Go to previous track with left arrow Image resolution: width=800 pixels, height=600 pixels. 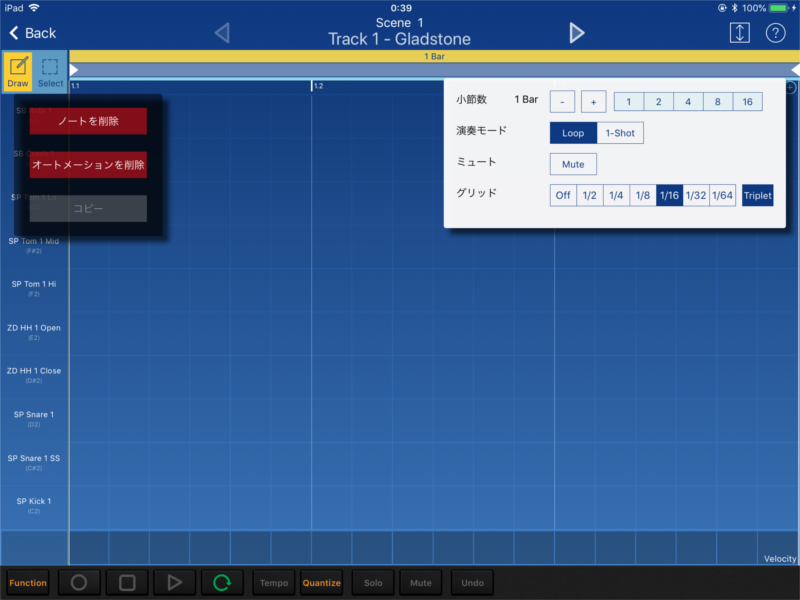point(222,33)
